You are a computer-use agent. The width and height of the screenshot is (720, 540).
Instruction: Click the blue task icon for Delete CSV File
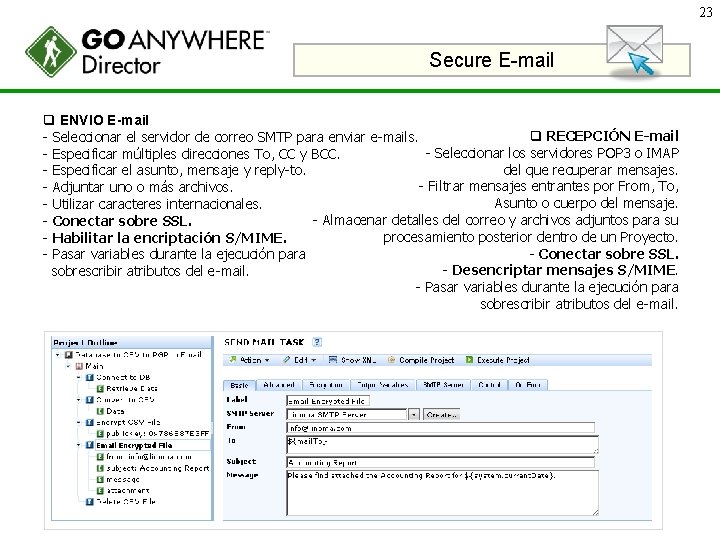click(90, 501)
